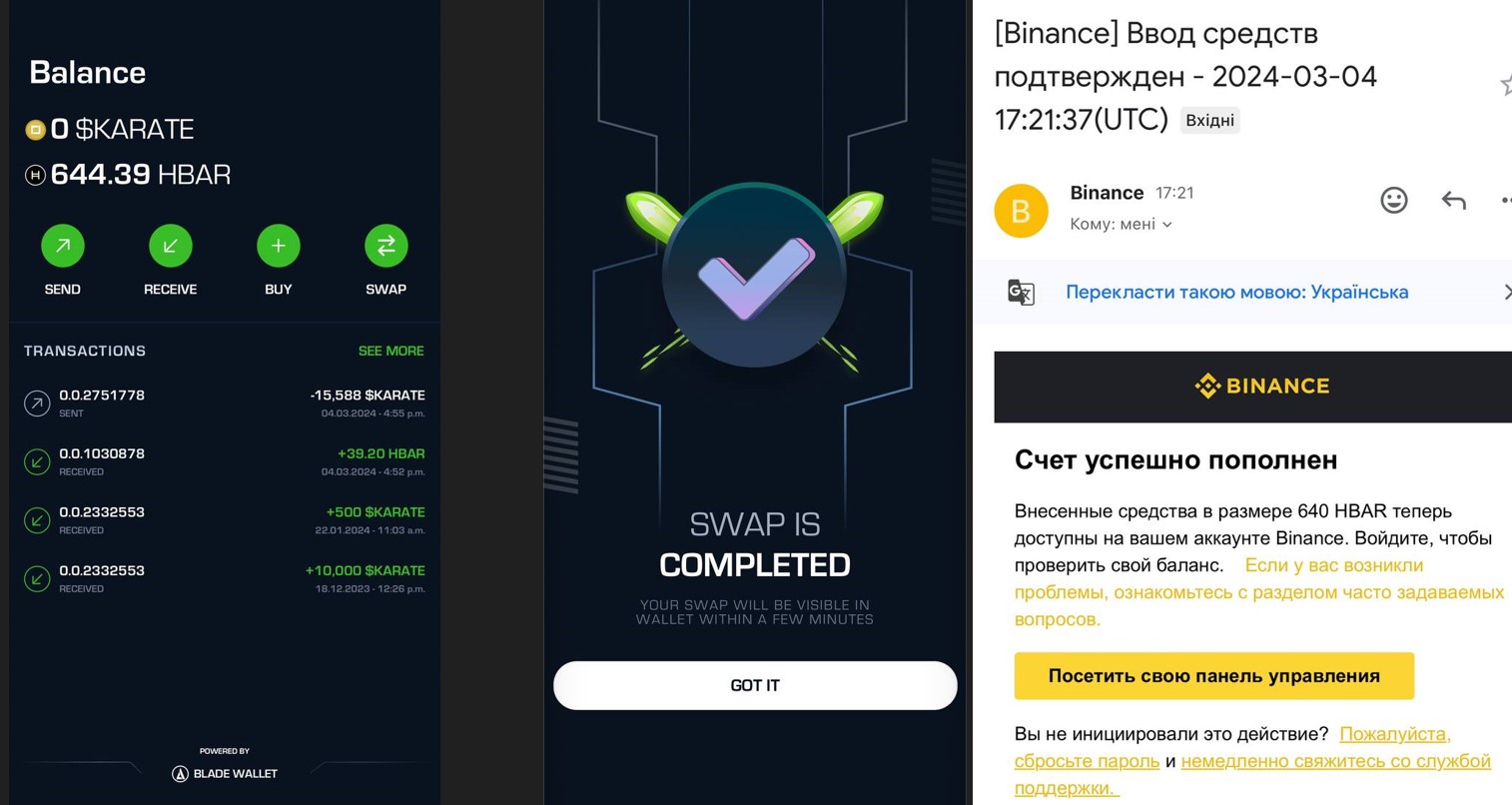
Task: Tap the green RECEIVE arrow icon
Action: coord(171,246)
